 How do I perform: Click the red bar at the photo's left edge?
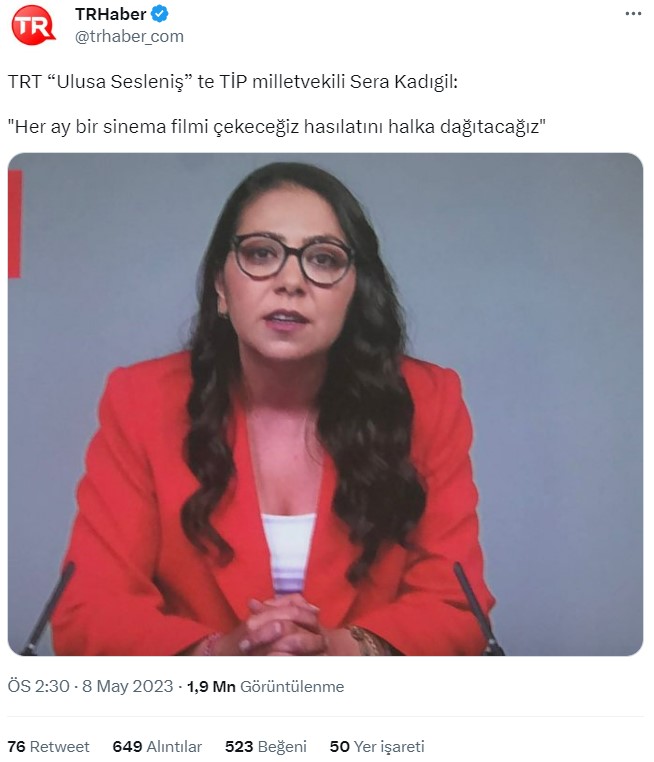pos(15,224)
